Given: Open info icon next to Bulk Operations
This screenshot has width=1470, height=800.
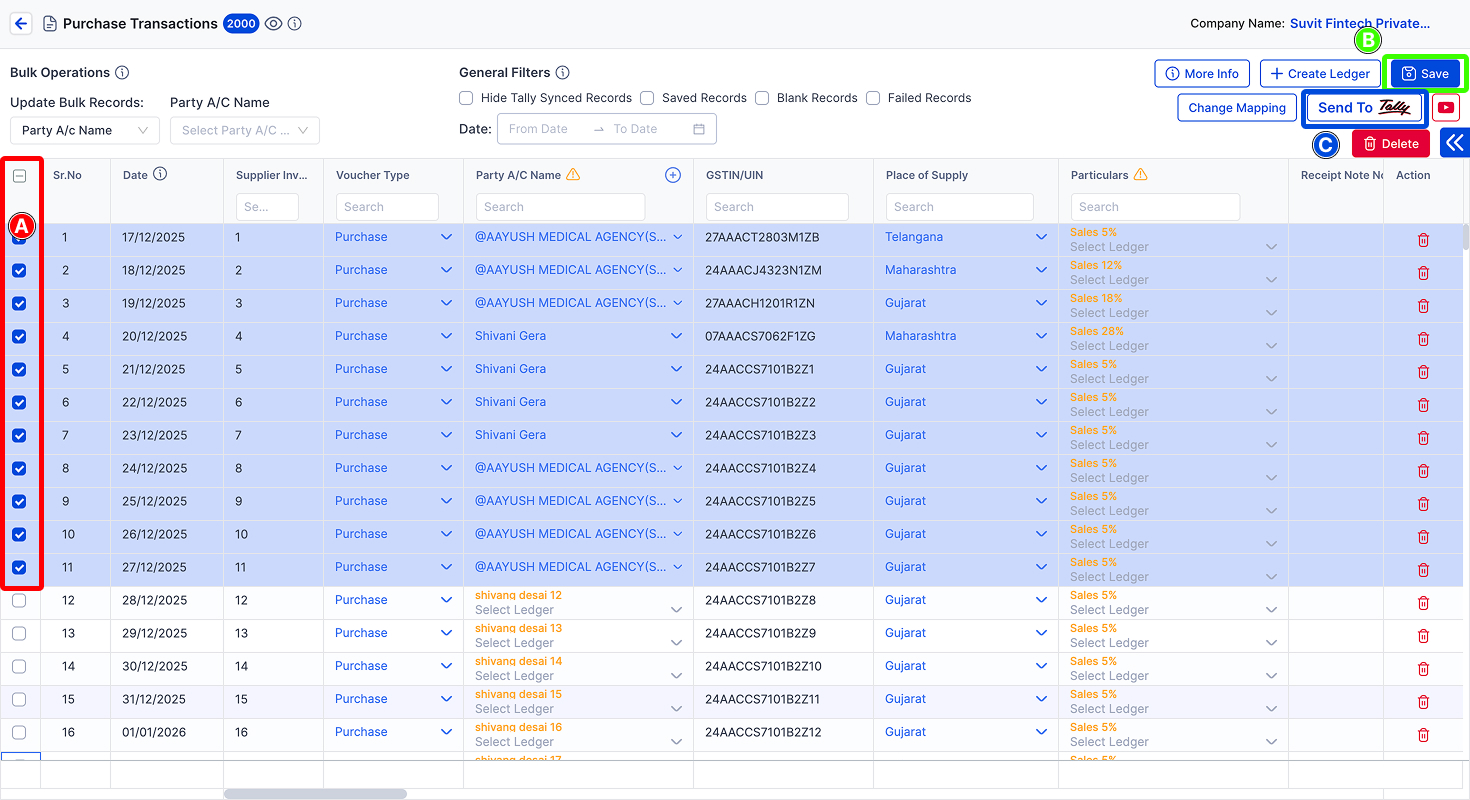Looking at the screenshot, I should 122,72.
